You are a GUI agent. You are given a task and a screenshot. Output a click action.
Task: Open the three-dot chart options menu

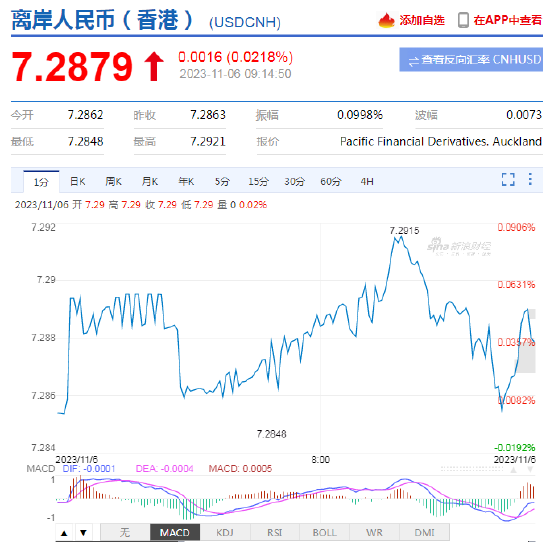(530, 179)
